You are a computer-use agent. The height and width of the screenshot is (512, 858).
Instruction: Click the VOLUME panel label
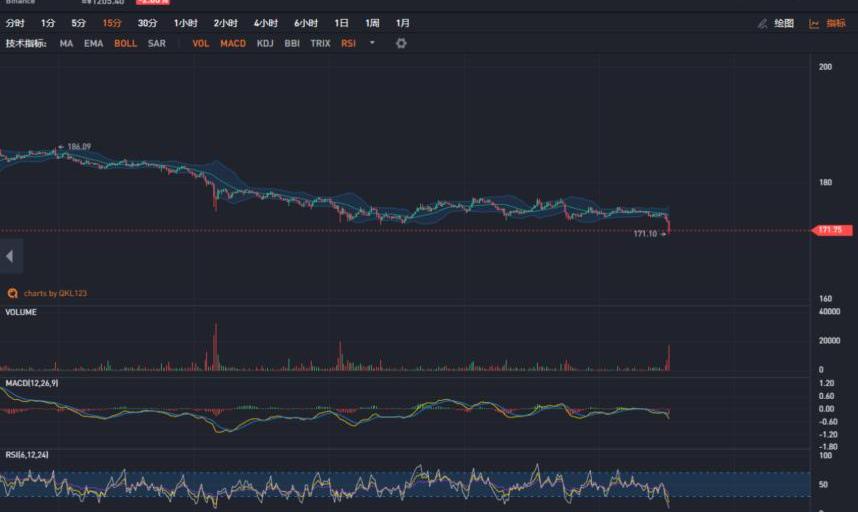(21, 312)
